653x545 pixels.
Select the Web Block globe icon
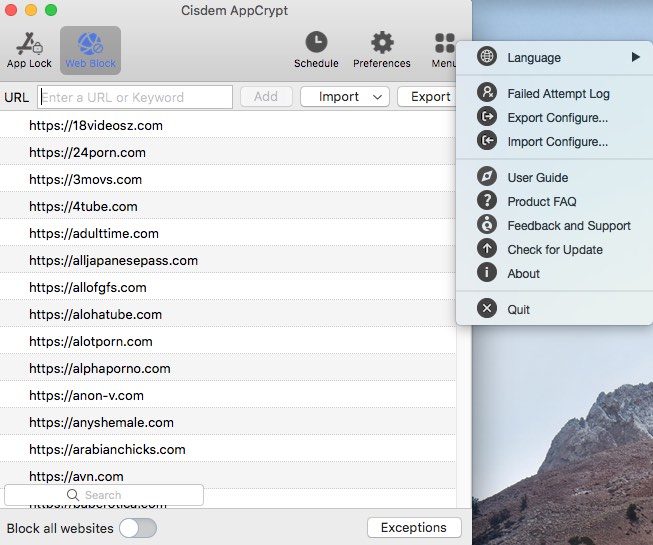(90, 44)
